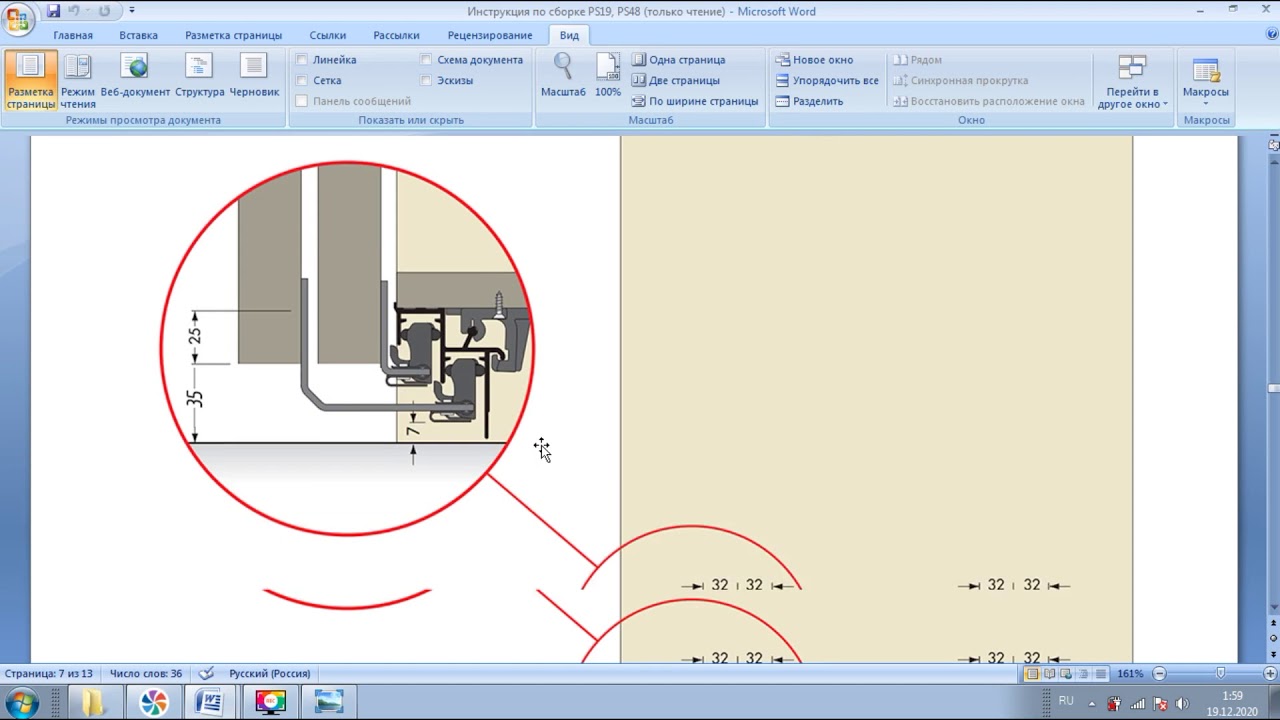Screen dimensions: 1280x720
Task: Open the Office button menu
Action: (x=17, y=18)
